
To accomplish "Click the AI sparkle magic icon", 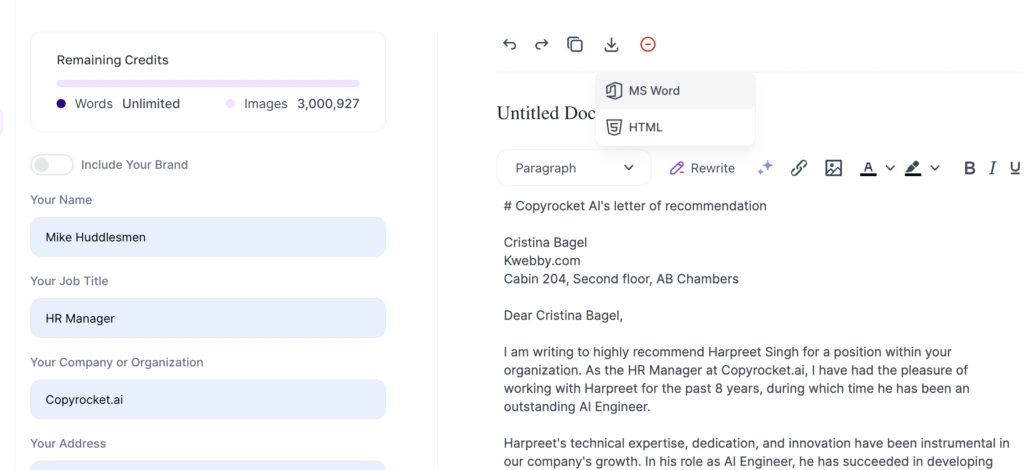I will tap(765, 168).
